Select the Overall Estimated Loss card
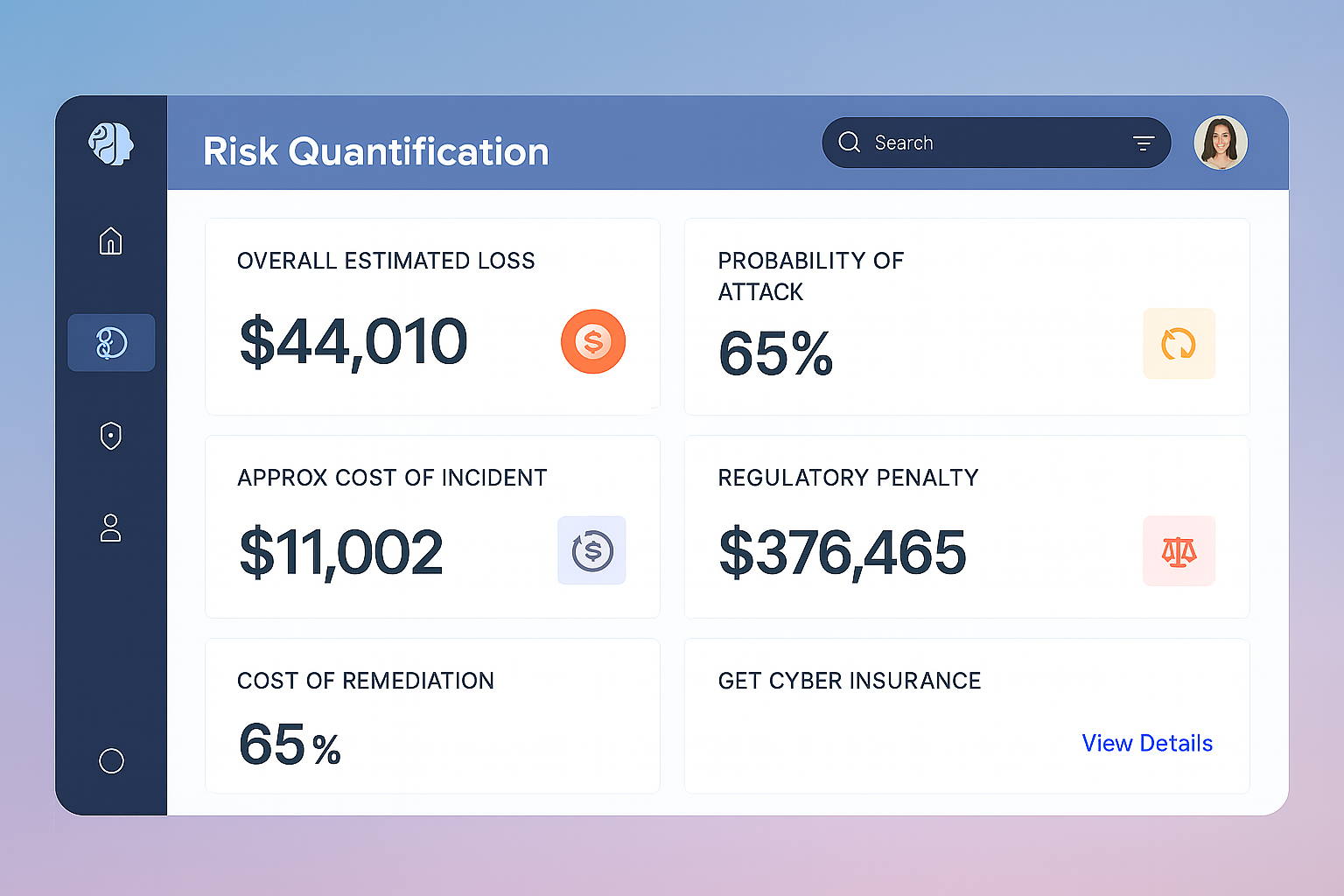 [x=432, y=316]
